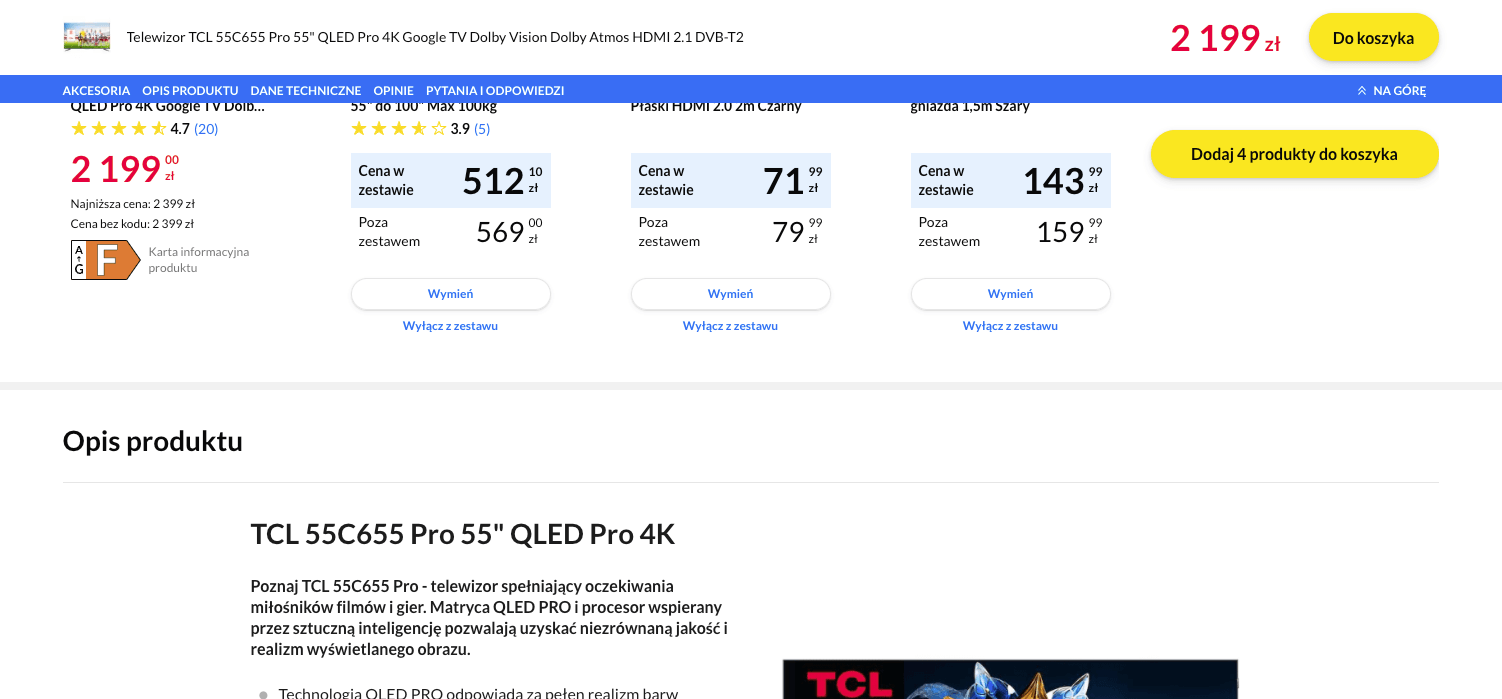The image size is (1502, 699).
Task: Click "Wymień" under the 512,10 zł item
Action: [x=450, y=294]
